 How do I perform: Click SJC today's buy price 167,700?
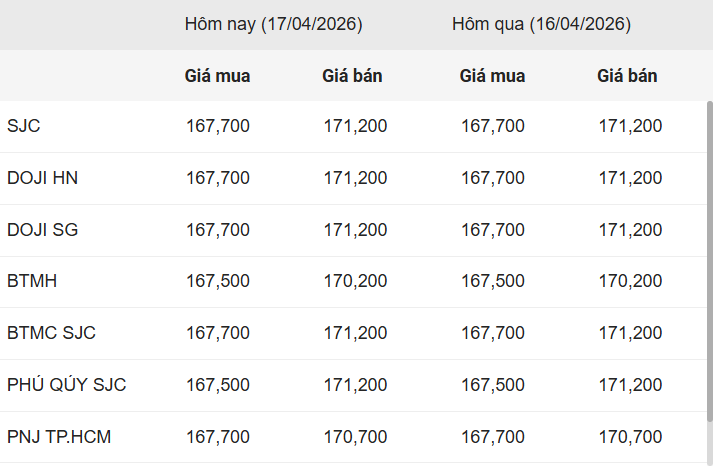pyautogui.click(x=218, y=126)
